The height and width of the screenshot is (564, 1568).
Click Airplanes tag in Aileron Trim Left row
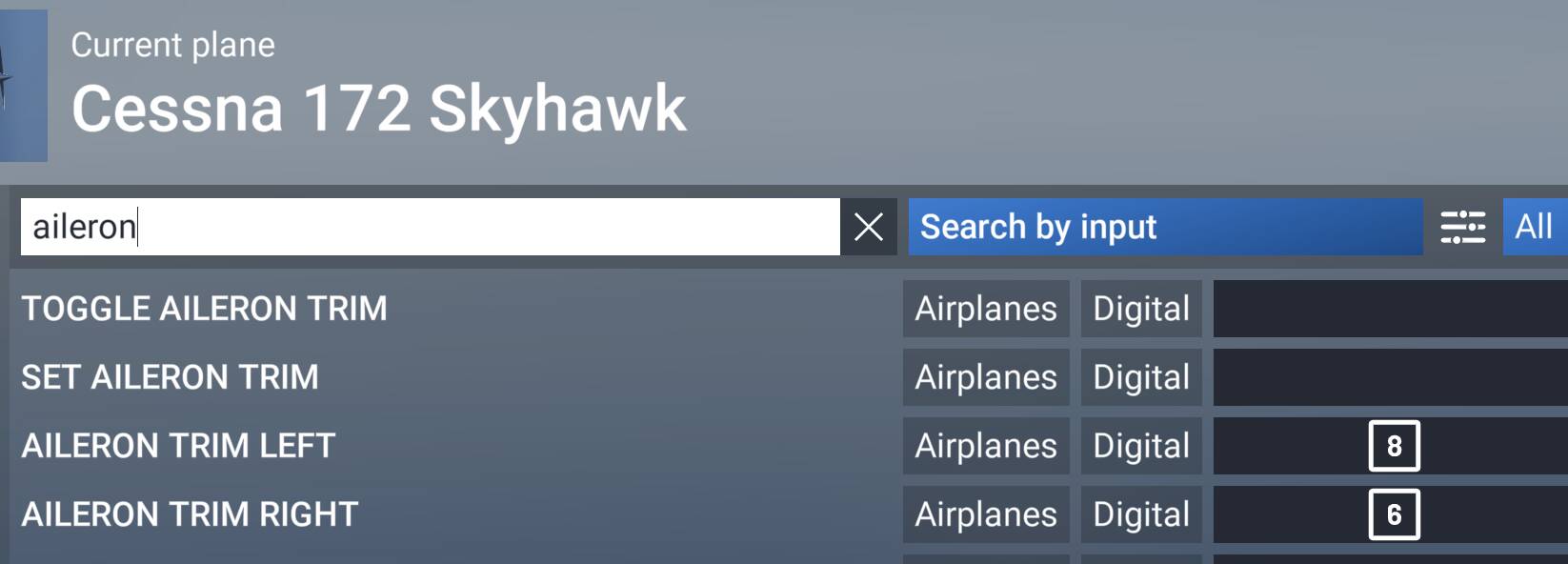[x=986, y=446]
